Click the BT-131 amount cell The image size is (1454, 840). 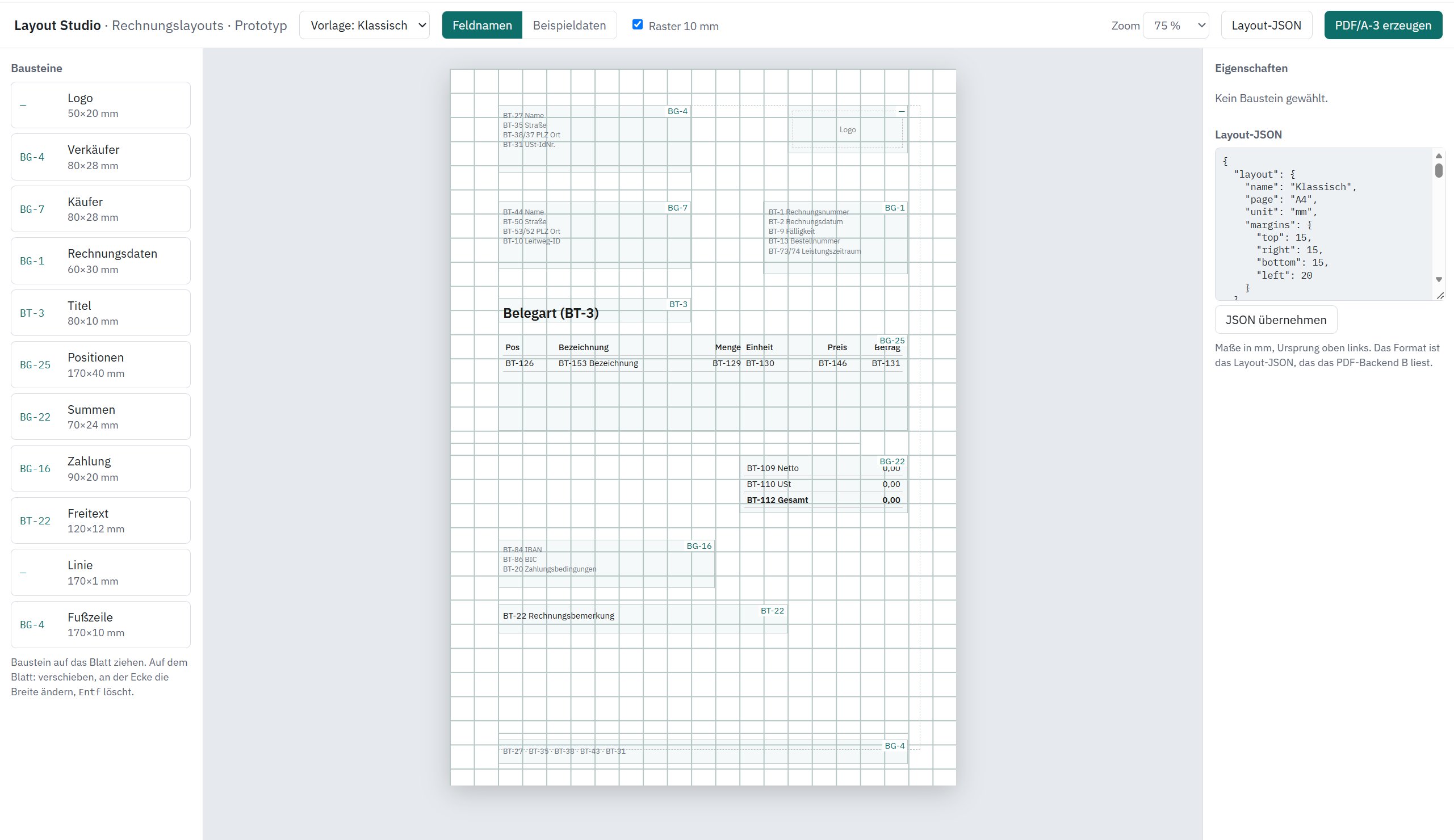pos(886,363)
